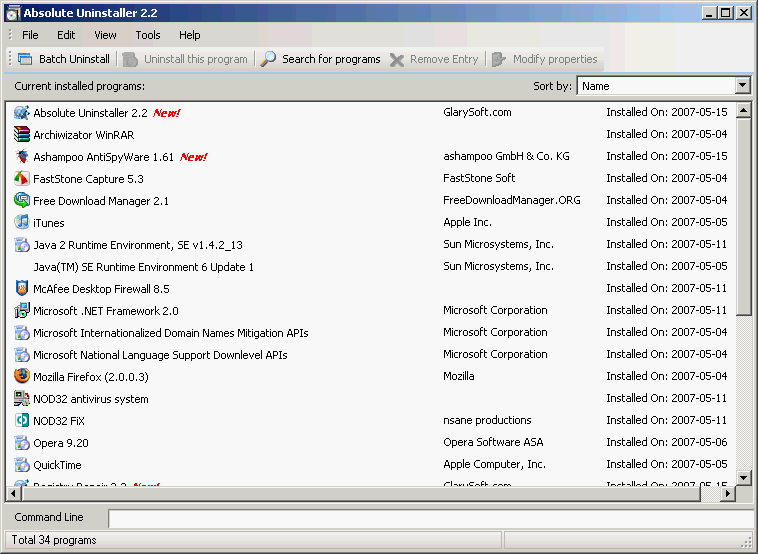This screenshot has height=554, width=758.
Task: Select the Mozilla Firefox icon
Action: pyautogui.click(x=22, y=376)
